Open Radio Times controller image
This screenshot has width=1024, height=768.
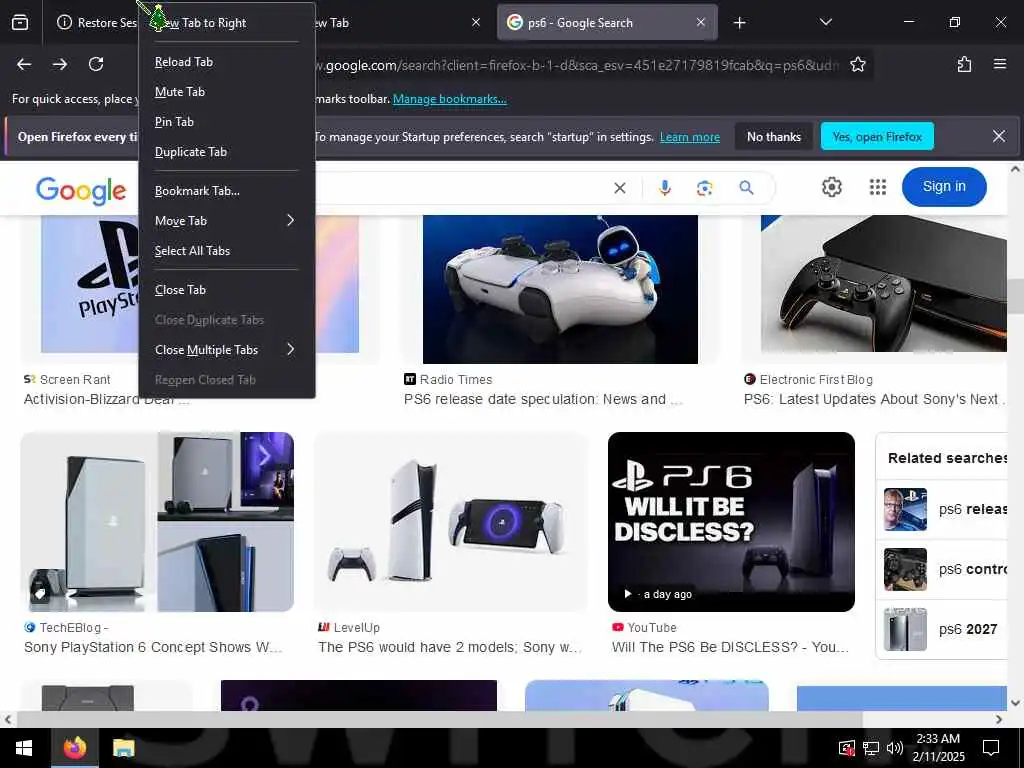coord(560,289)
